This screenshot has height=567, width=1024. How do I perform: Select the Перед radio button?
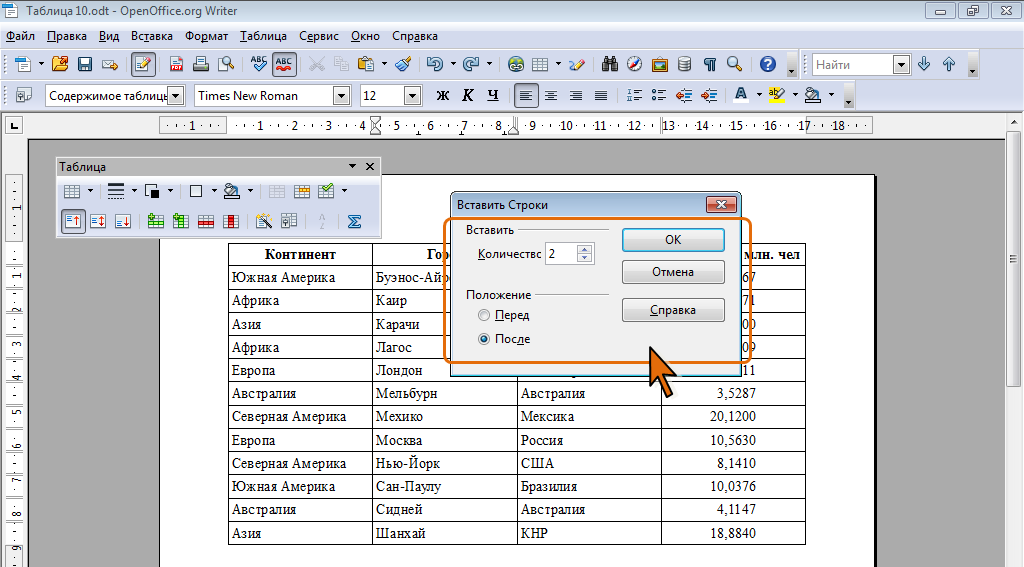[484, 316]
